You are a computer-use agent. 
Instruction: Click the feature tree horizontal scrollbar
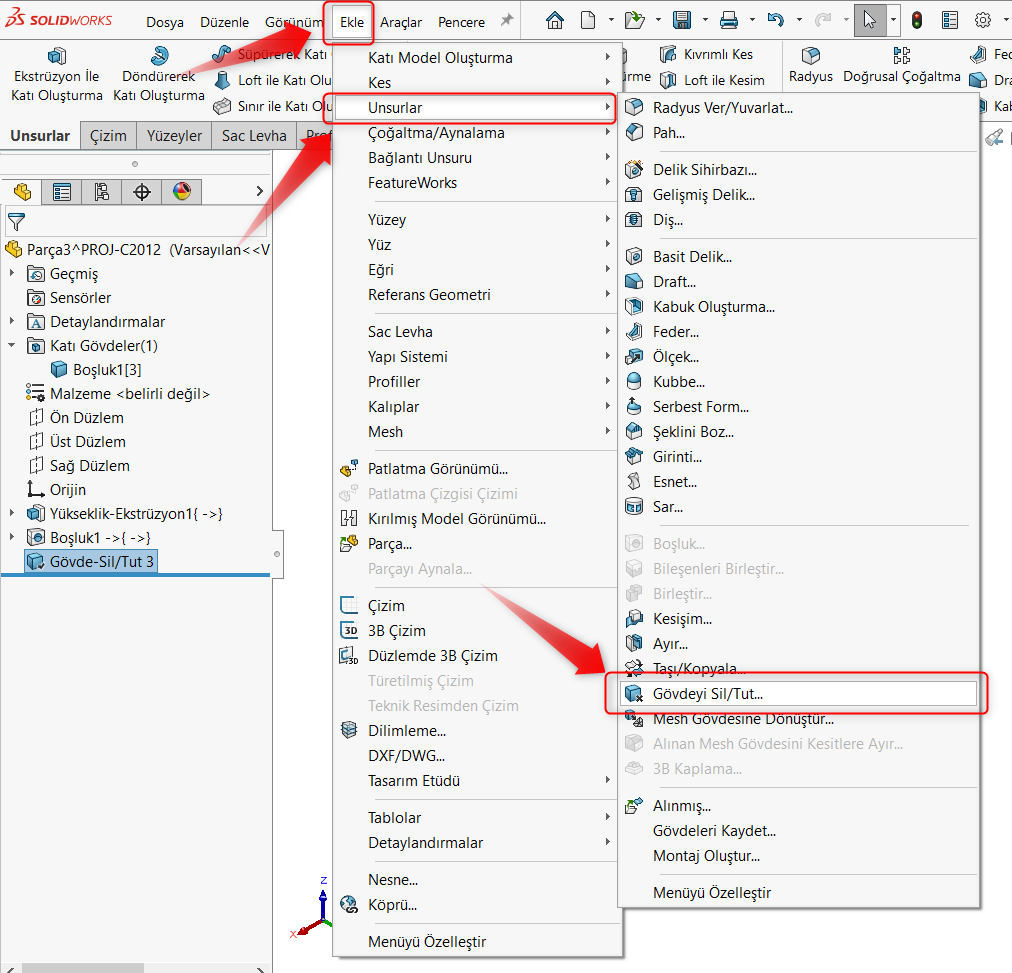coord(83,968)
